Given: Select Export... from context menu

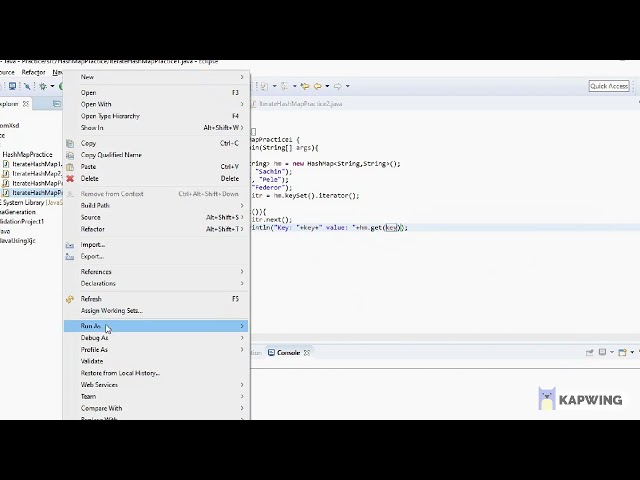Looking at the screenshot, I should 156,257.
